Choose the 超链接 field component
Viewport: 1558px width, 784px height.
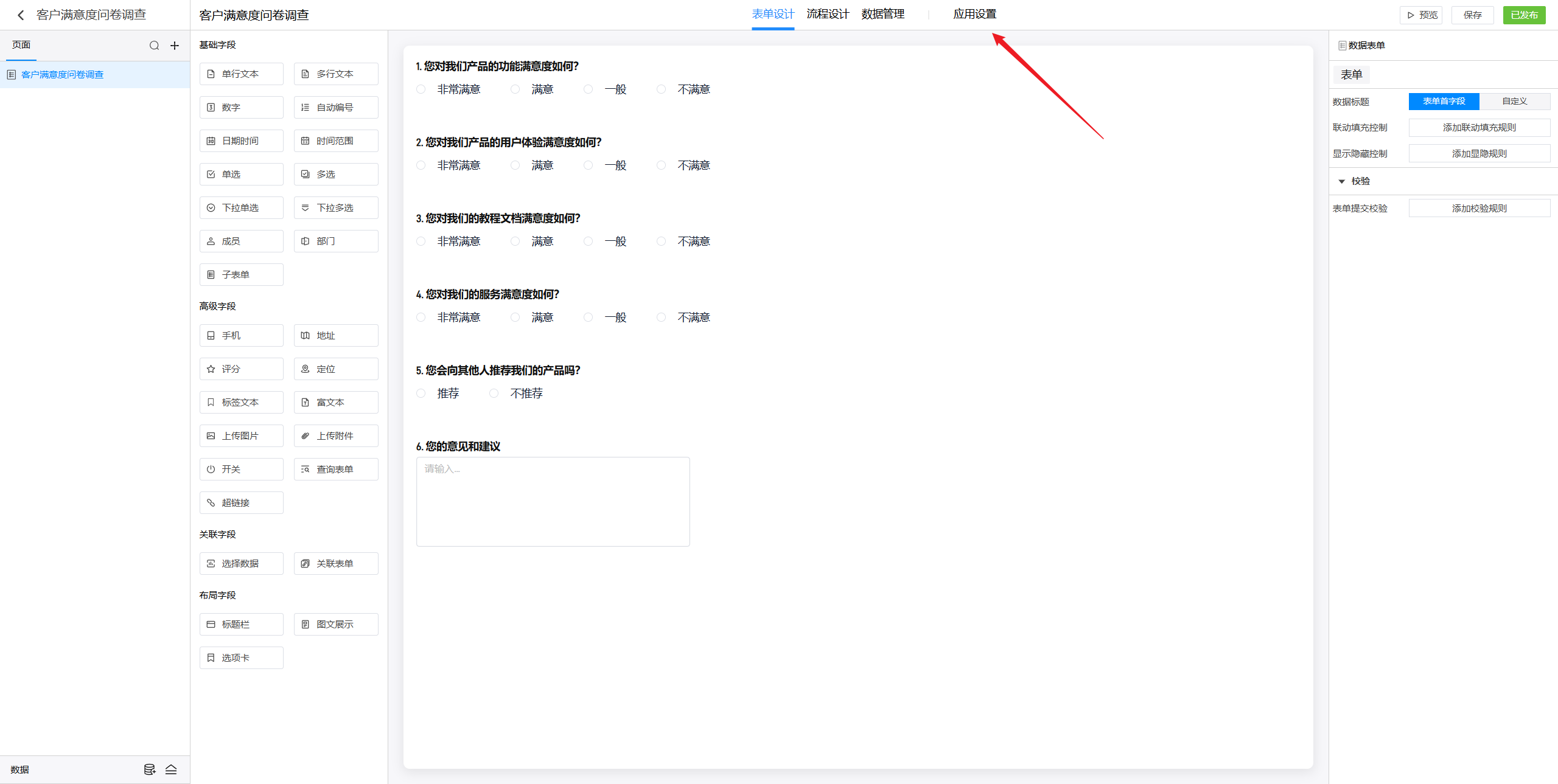pyautogui.click(x=241, y=503)
